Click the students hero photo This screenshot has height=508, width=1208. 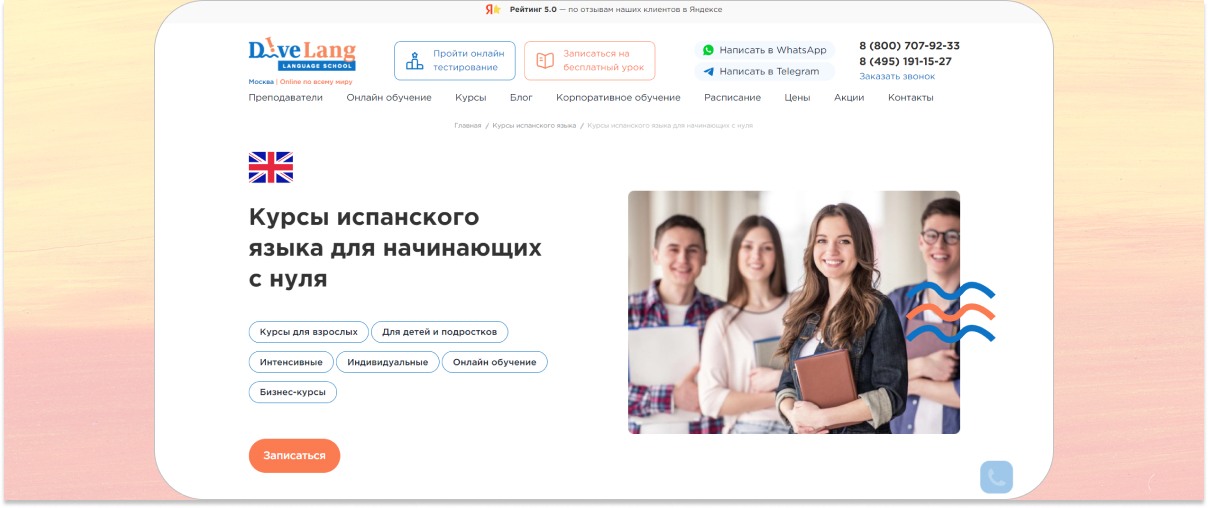click(x=793, y=312)
